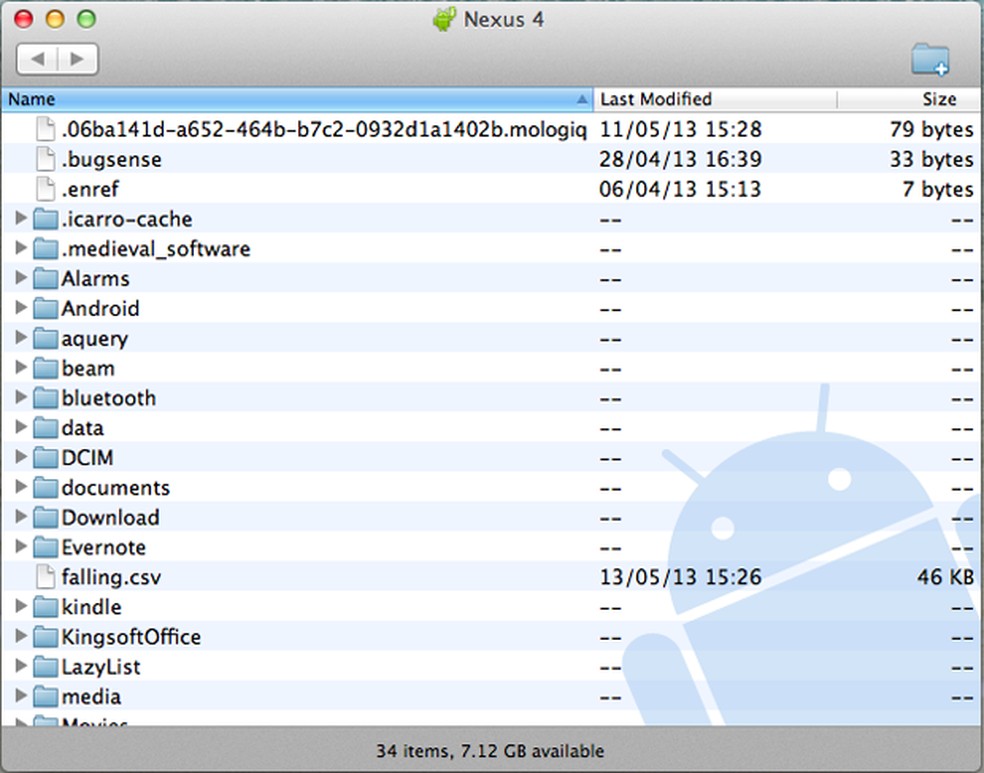Image resolution: width=984 pixels, height=773 pixels.
Task: Click the 46 KB size value
Action: click(x=945, y=577)
